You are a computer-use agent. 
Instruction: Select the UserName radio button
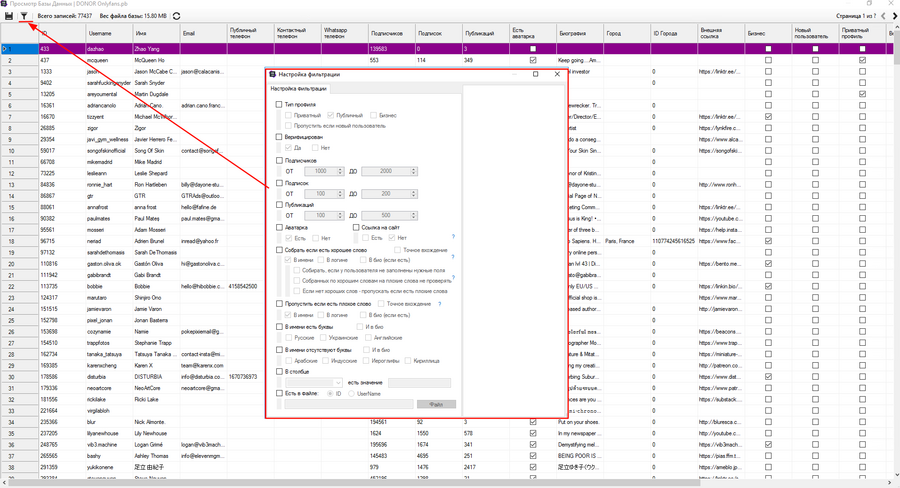pos(351,394)
